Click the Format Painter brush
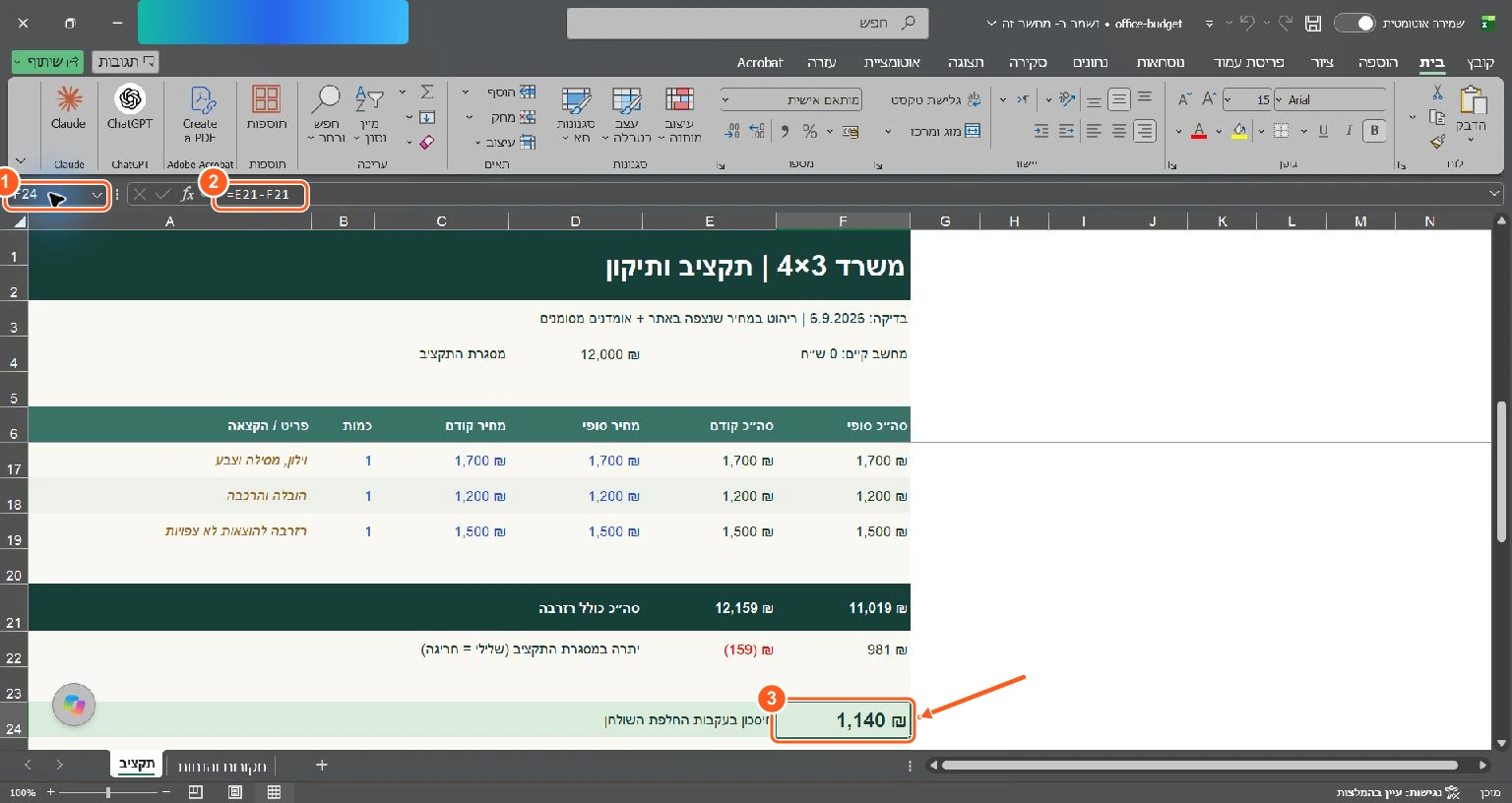 click(1437, 142)
